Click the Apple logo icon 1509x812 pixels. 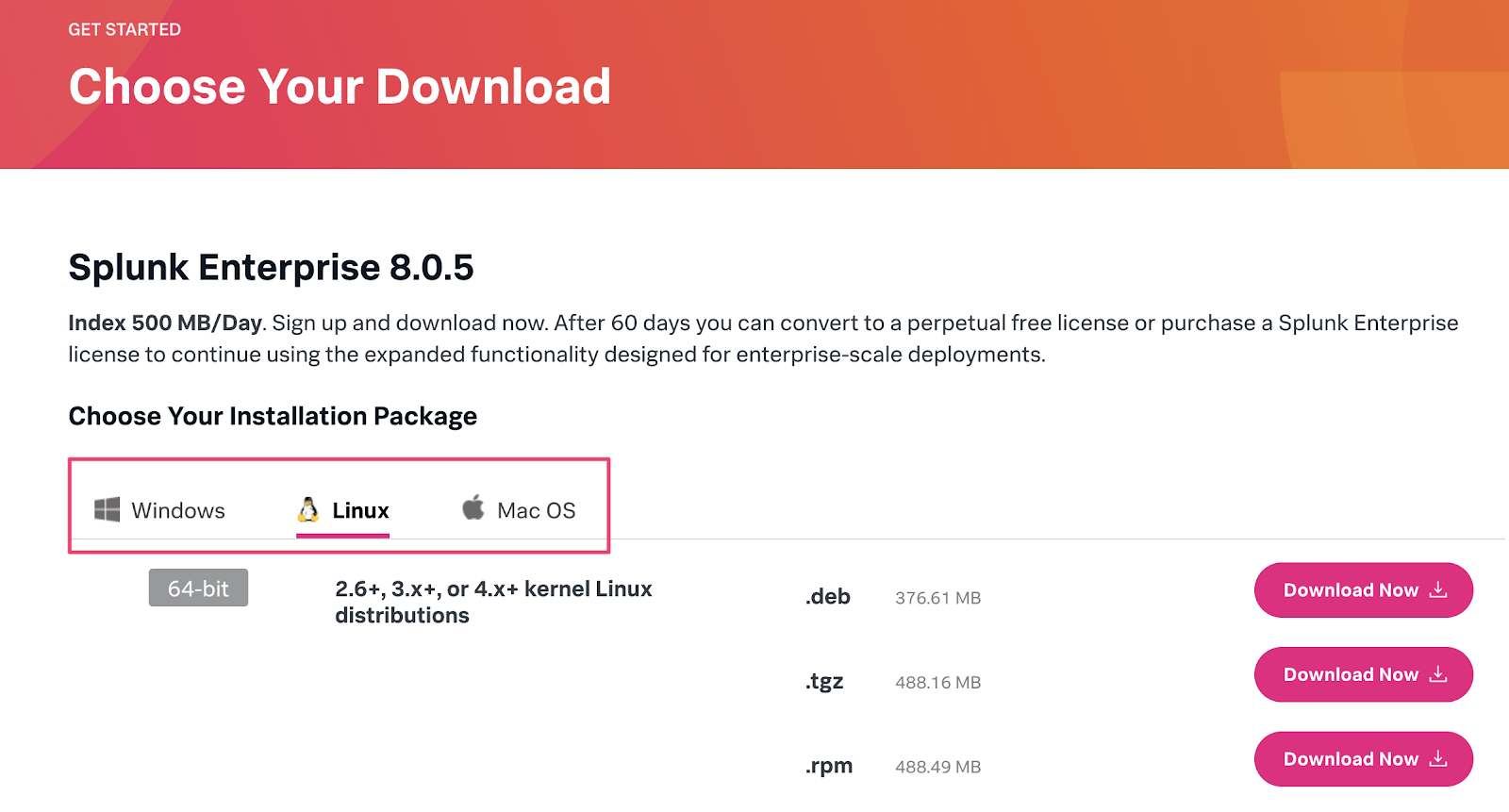(473, 507)
